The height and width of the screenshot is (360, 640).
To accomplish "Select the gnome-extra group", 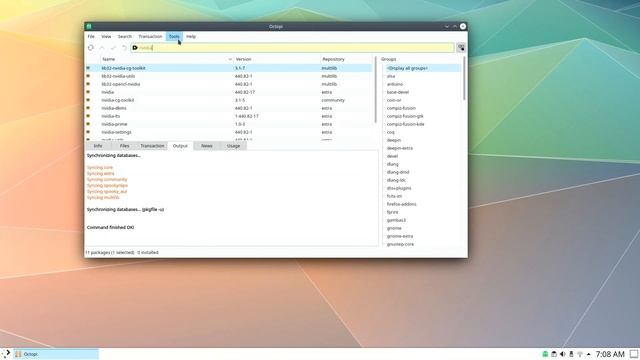I will [x=400, y=236].
